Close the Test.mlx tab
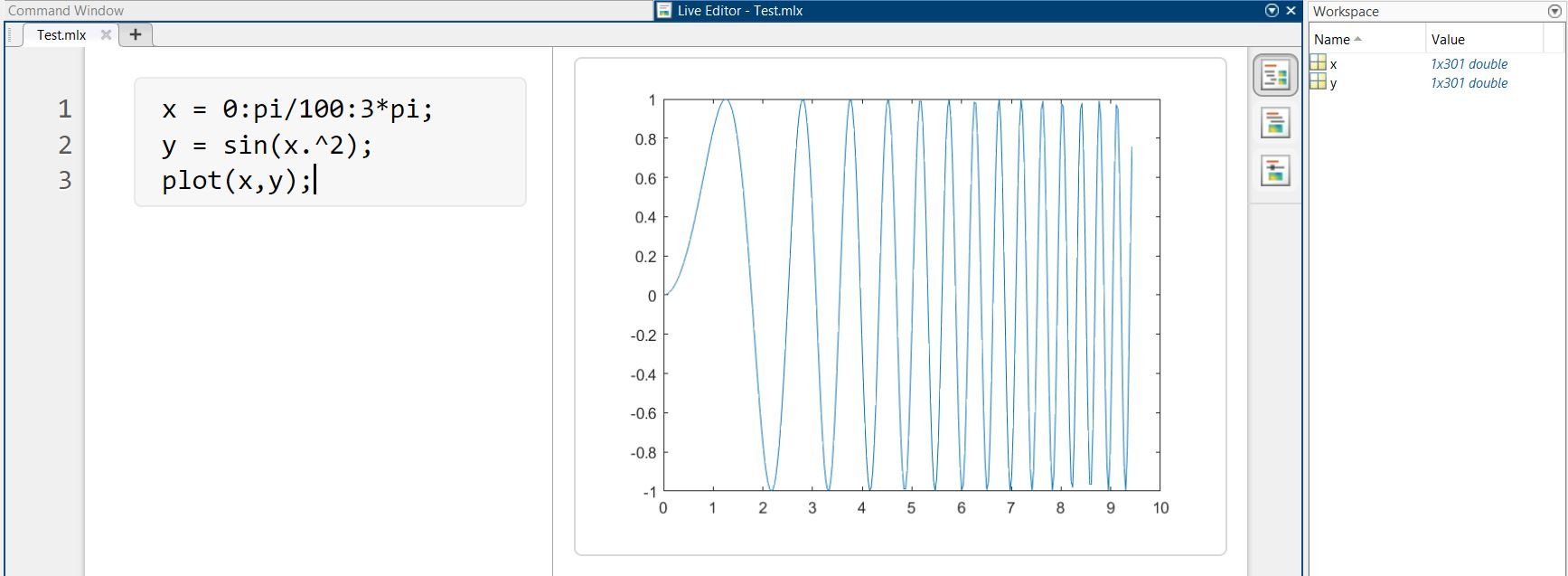Viewport: 1568px width, 576px height. [x=106, y=34]
